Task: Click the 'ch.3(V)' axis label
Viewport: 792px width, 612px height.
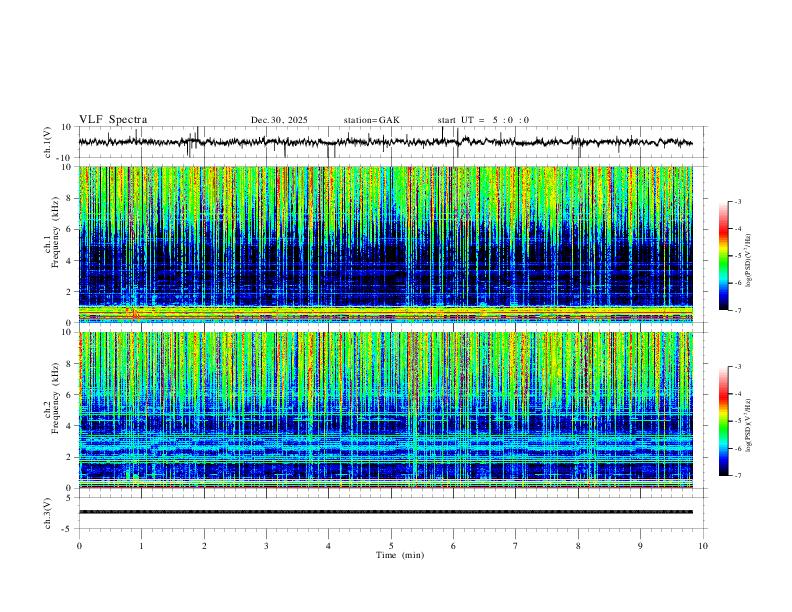Action: coord(48,514)
